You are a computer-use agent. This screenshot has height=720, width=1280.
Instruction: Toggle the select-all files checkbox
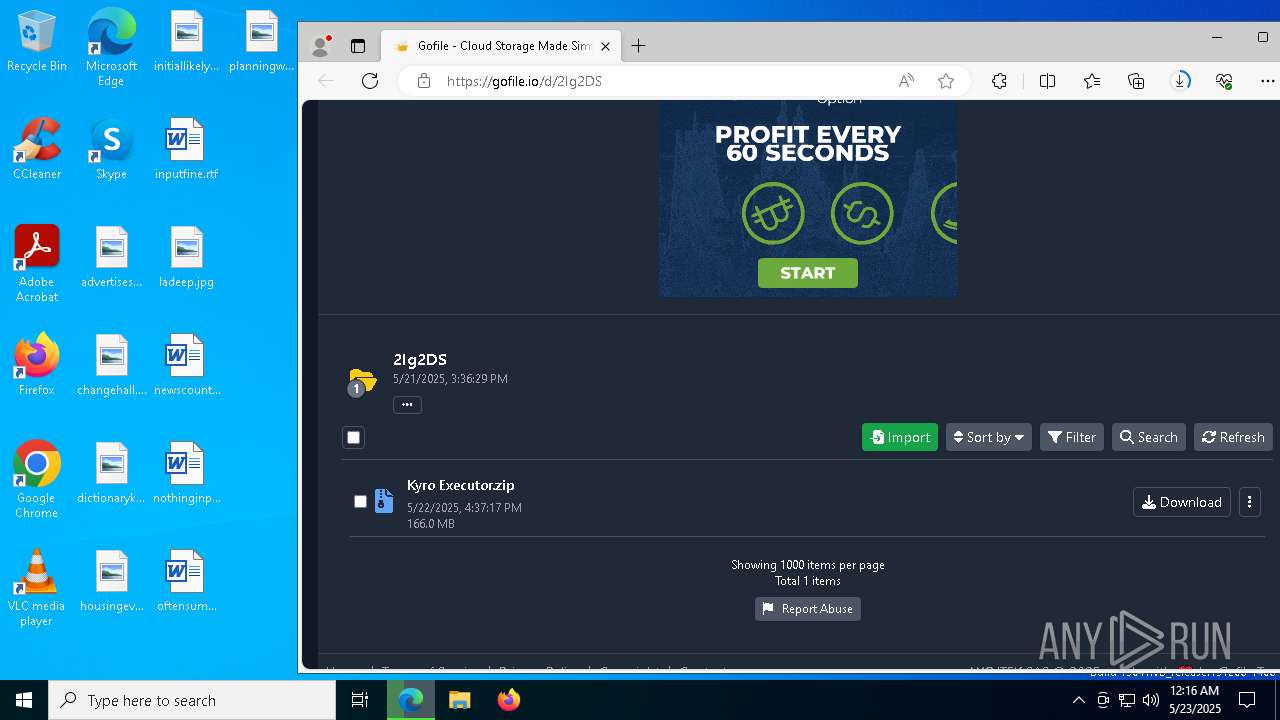pos(353,437)
